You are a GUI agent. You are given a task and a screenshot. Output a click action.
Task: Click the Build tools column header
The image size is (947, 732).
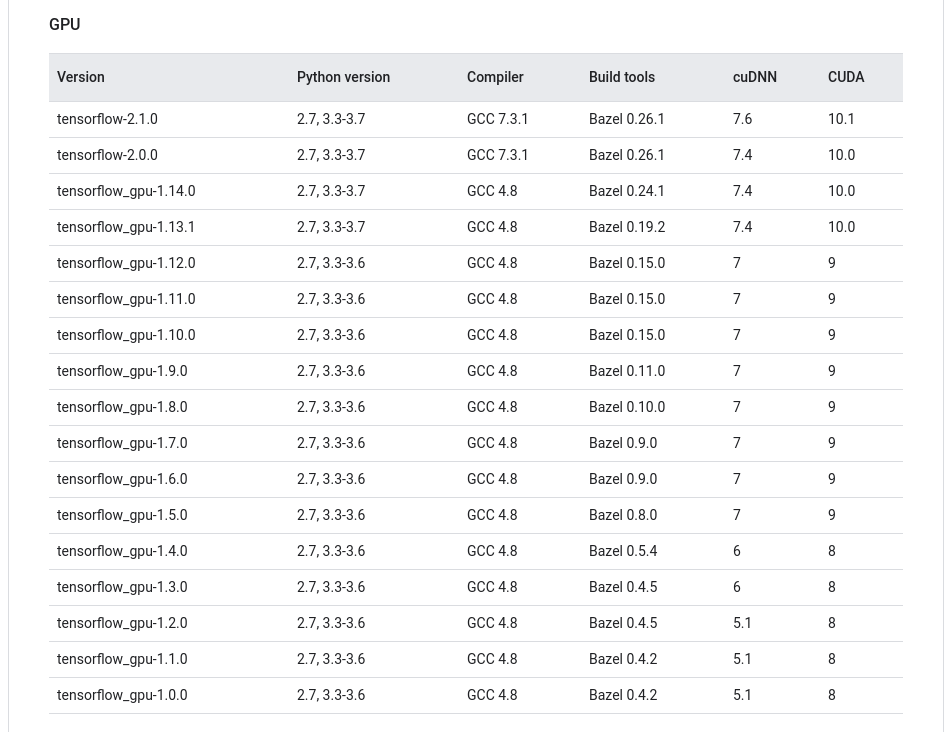click(621, 77)
